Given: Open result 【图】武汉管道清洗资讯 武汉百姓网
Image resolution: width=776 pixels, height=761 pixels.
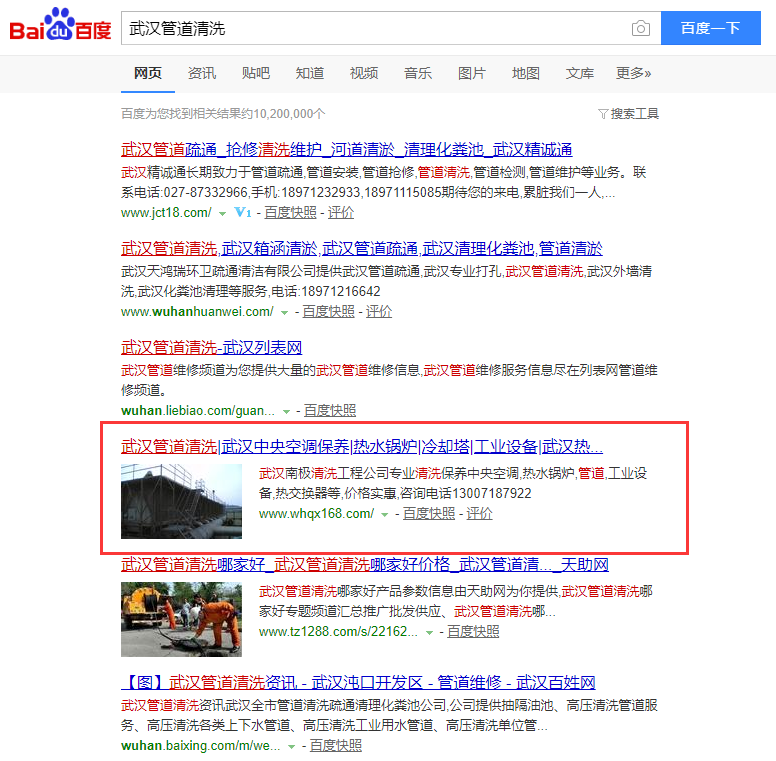Looking at the screenshot, I should 358,682.
